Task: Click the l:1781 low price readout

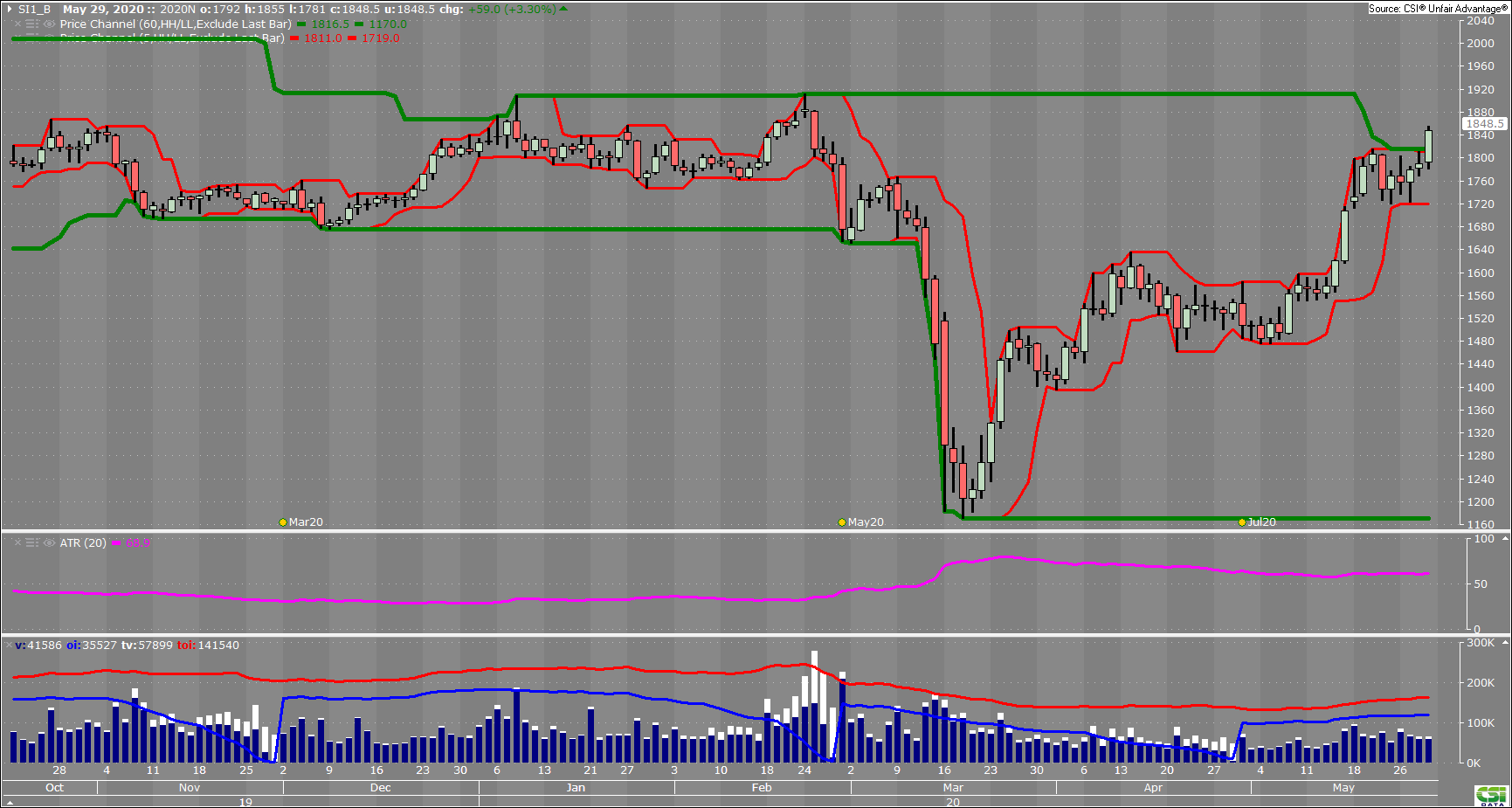Action: coord(308,10)
